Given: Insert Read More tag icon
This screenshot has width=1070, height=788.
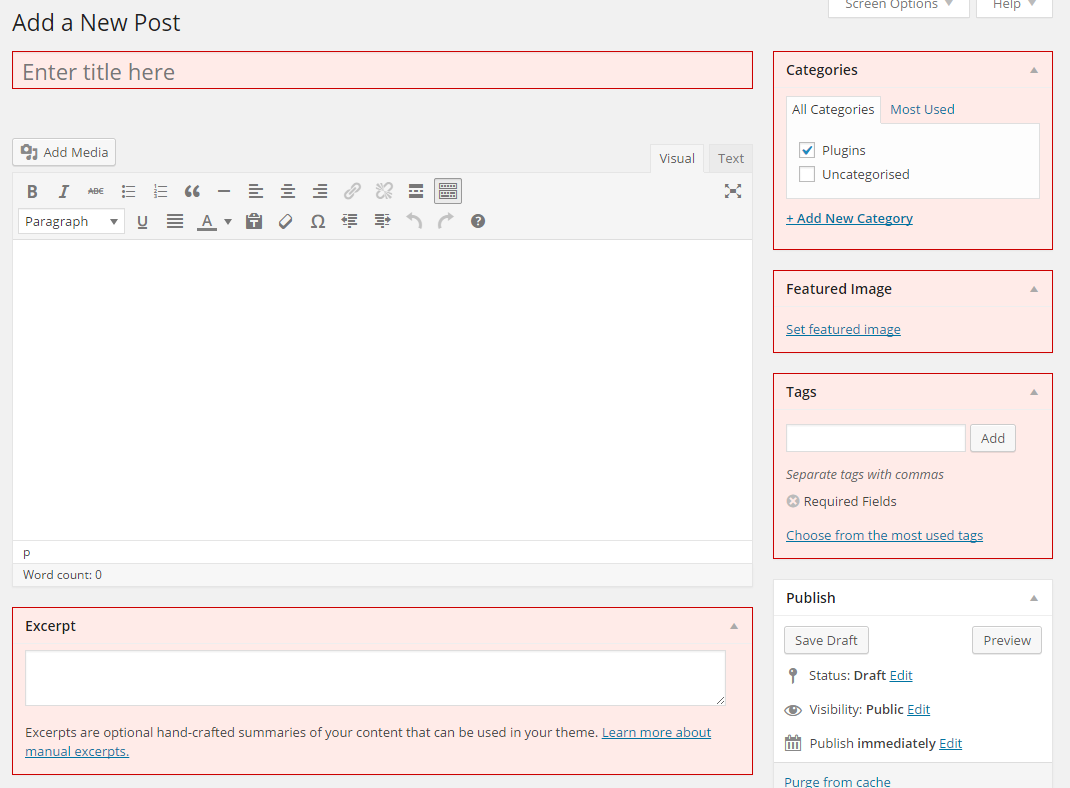Looking at the screenshot, I should point(416,192).
